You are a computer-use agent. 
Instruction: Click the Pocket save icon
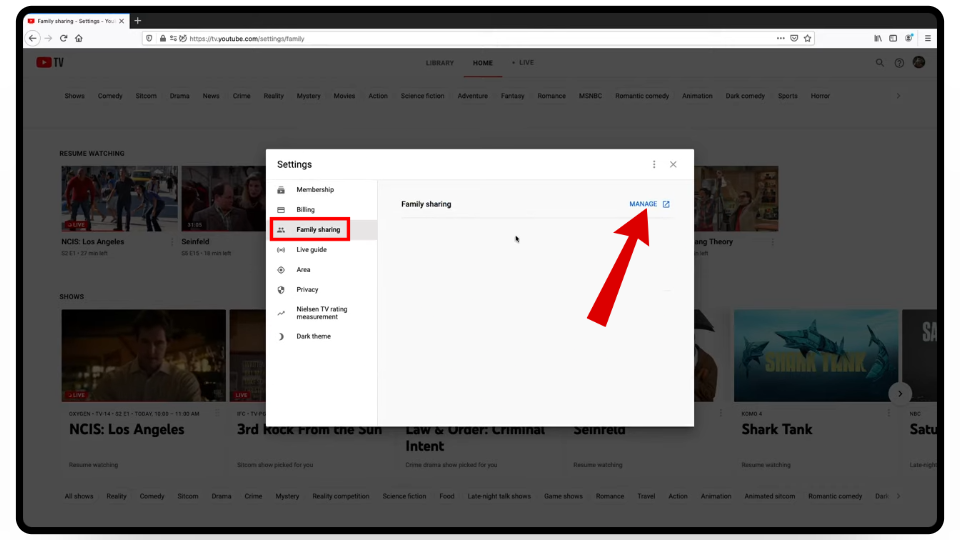(794, 38)
